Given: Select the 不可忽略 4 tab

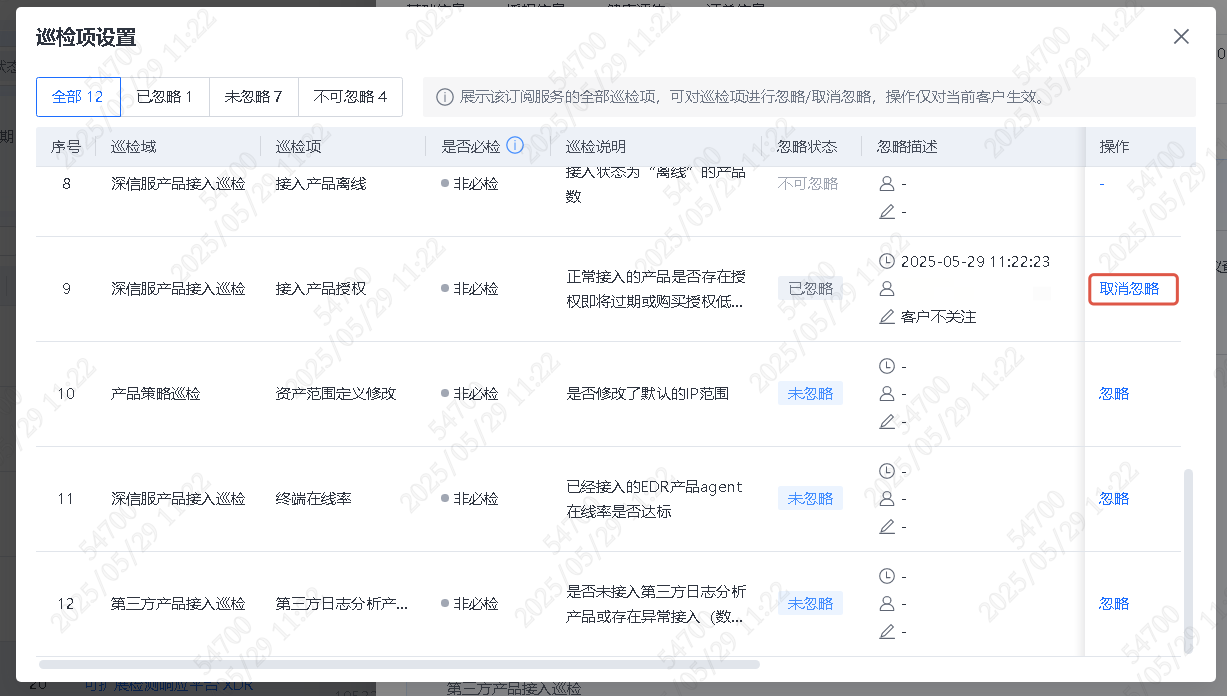Looking at the screenshot, I should point(350,97).
